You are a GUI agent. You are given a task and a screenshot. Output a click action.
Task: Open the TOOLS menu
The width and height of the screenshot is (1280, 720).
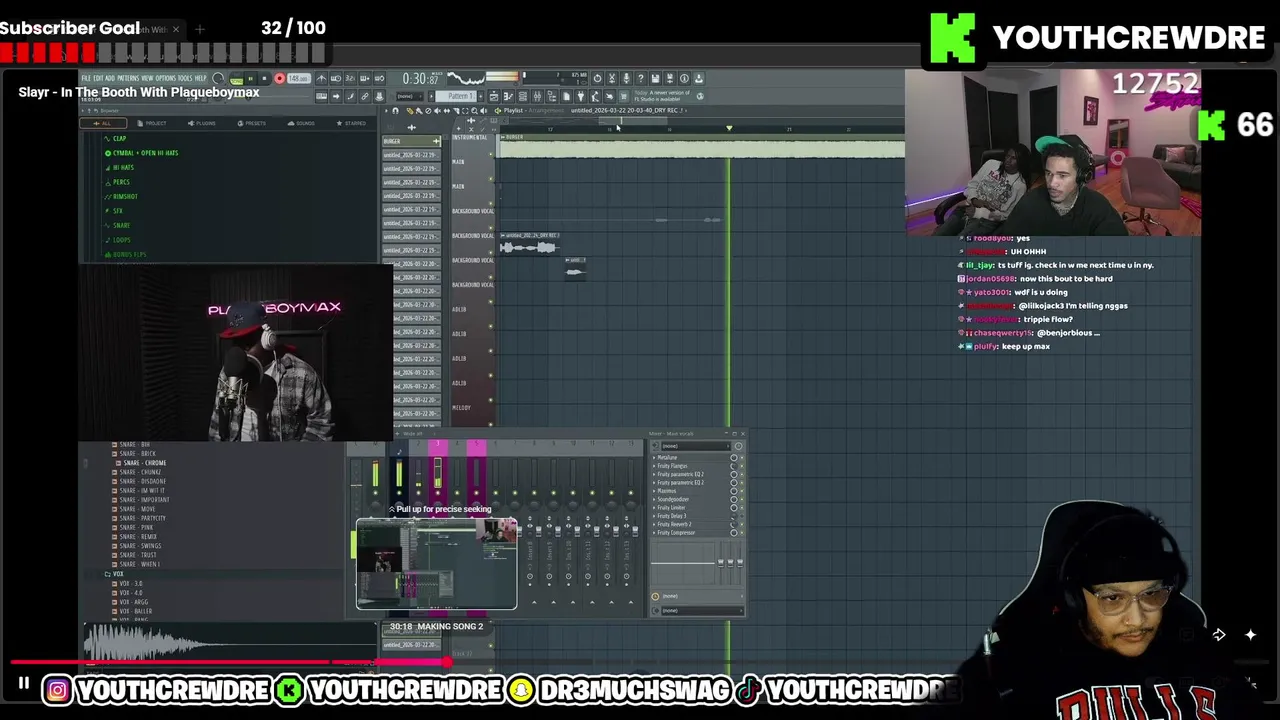click(185, 77)
